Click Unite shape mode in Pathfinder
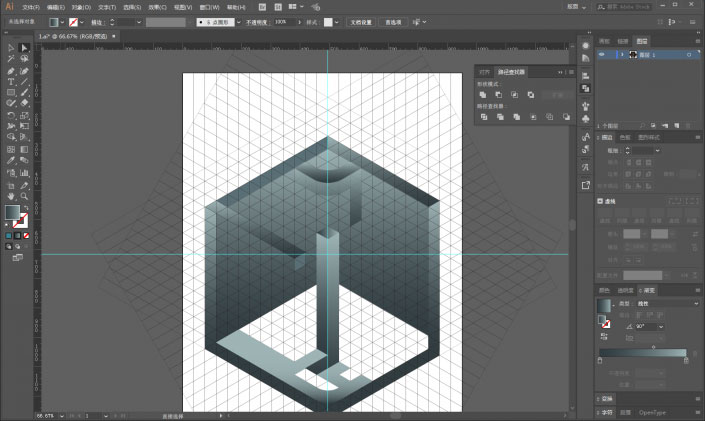The image size is (705, 421). tap(483, 95)
